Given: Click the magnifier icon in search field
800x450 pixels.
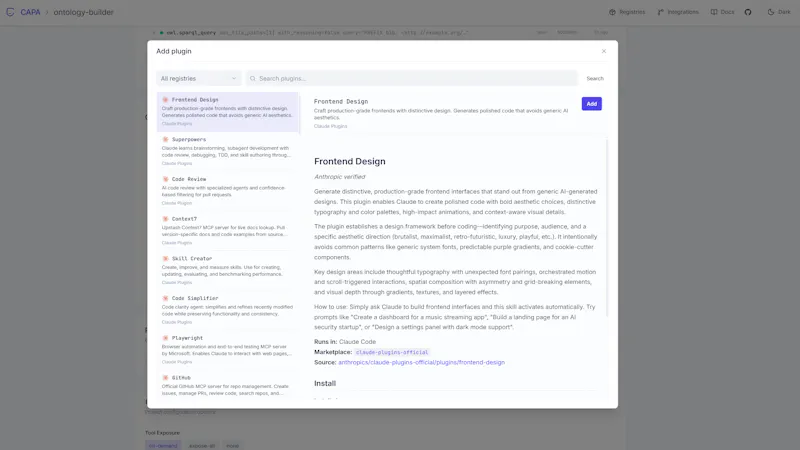Looking at the screenshot, I should pyautogui.click(x=253, y=79).
